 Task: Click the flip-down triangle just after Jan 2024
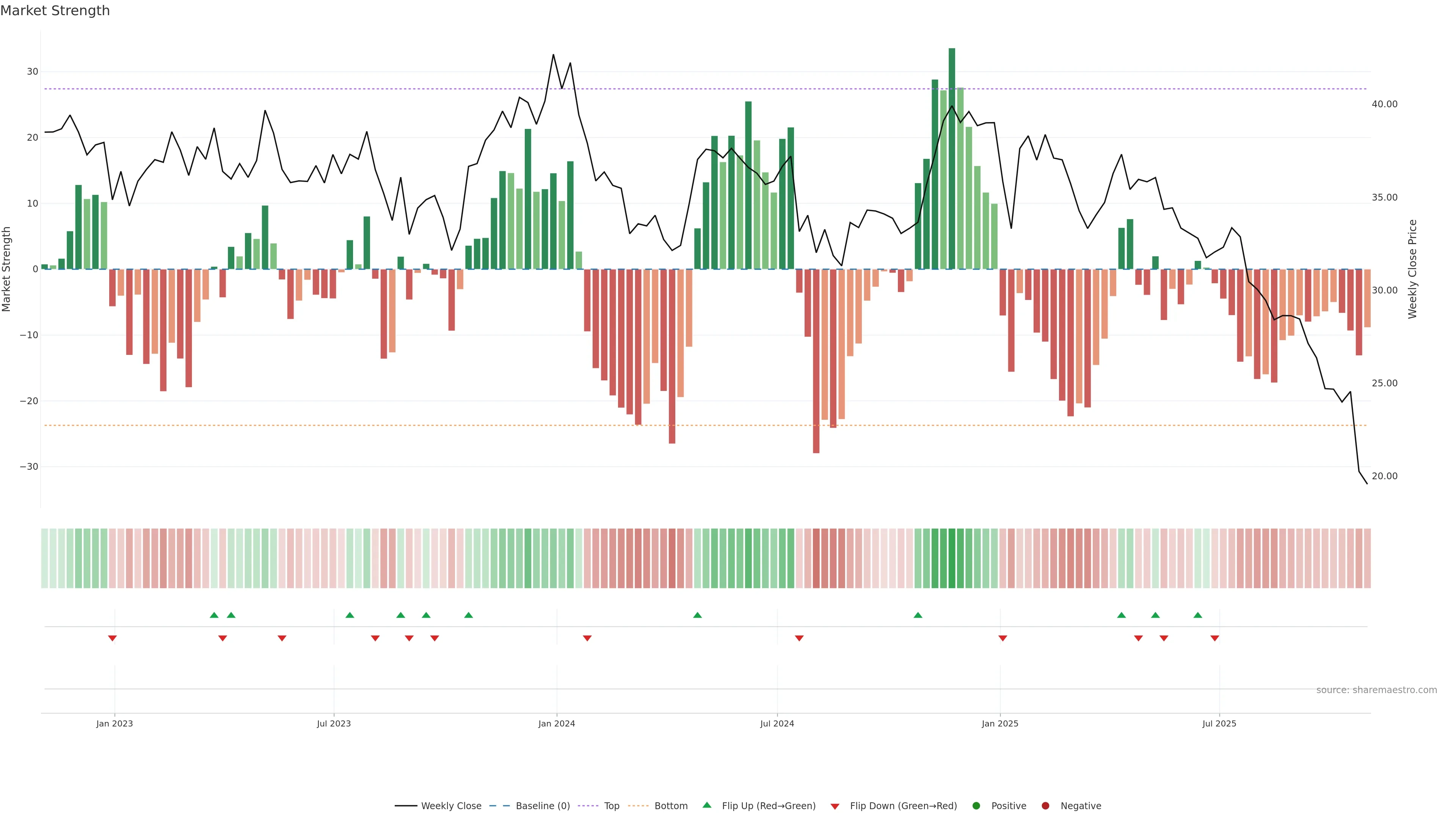[587, 638]
